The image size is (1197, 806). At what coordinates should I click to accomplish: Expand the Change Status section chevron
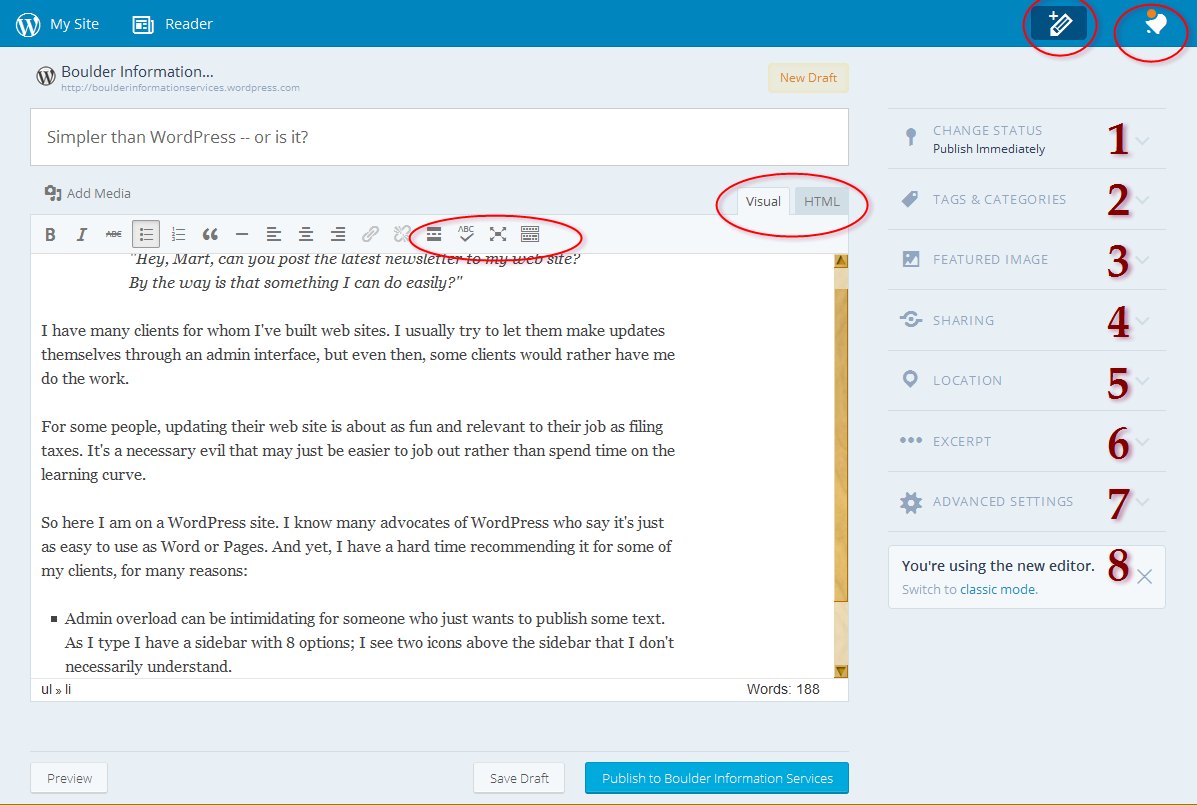[x=1143, y=140]
